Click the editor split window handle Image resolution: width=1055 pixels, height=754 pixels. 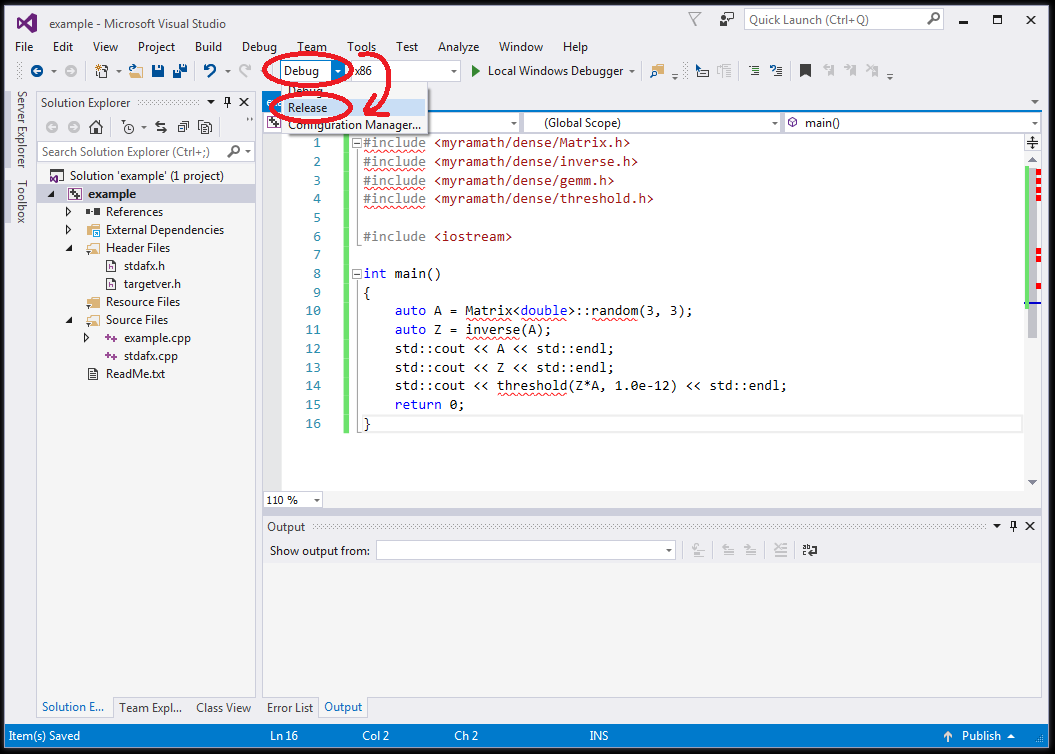coord(1032,142)
